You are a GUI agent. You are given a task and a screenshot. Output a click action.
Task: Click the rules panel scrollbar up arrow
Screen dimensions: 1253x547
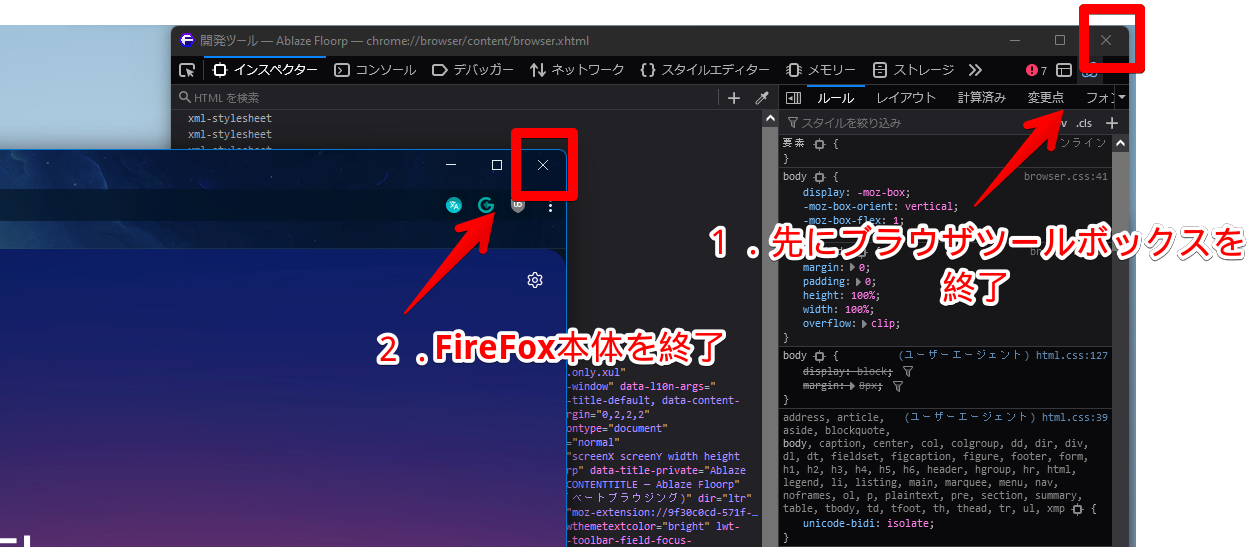pyautogui.click(x=1121, y=144)
